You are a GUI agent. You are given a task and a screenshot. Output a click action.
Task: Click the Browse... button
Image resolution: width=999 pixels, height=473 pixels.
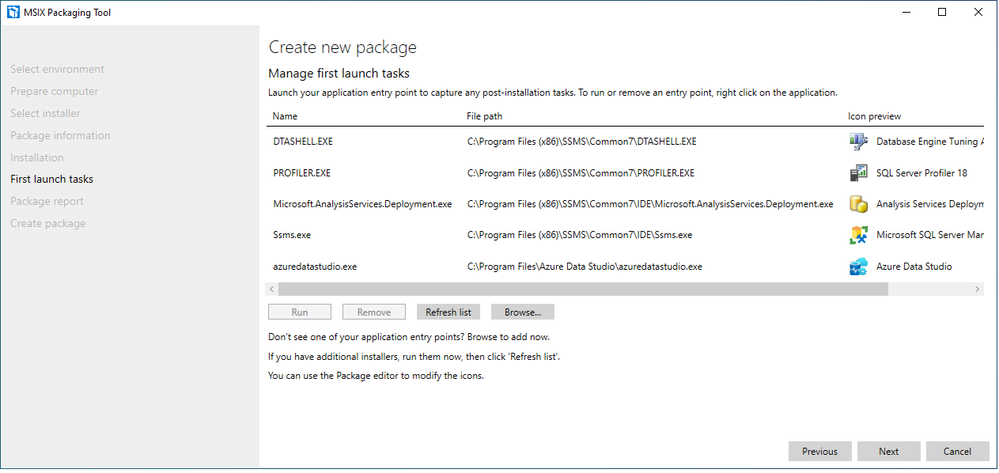click(x=522, y=312)
